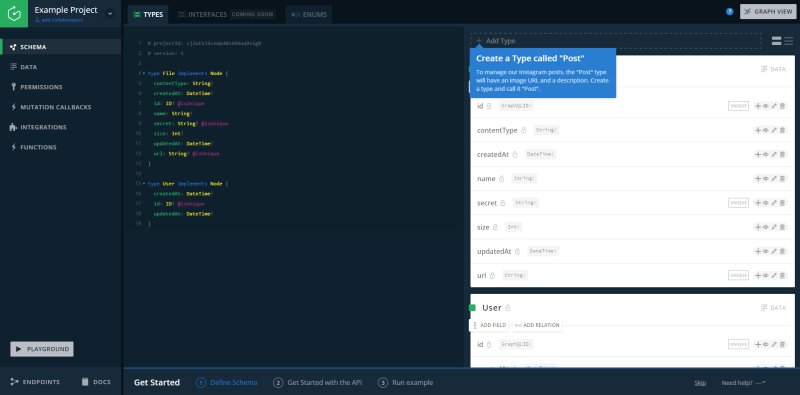Switch to the Enums tab

tap(309, 15)
